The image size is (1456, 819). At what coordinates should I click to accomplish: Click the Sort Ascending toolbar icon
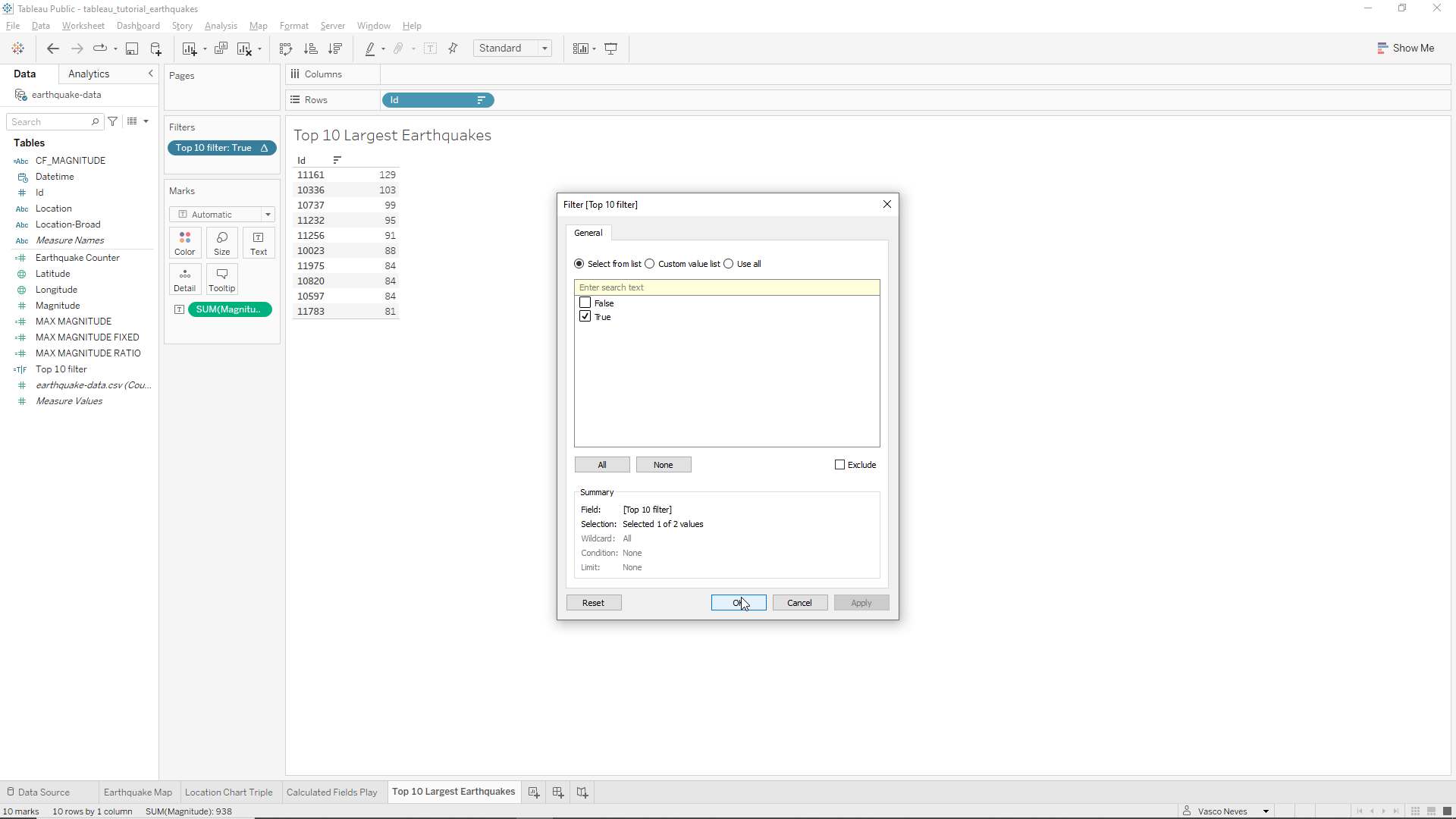(310, 49)
